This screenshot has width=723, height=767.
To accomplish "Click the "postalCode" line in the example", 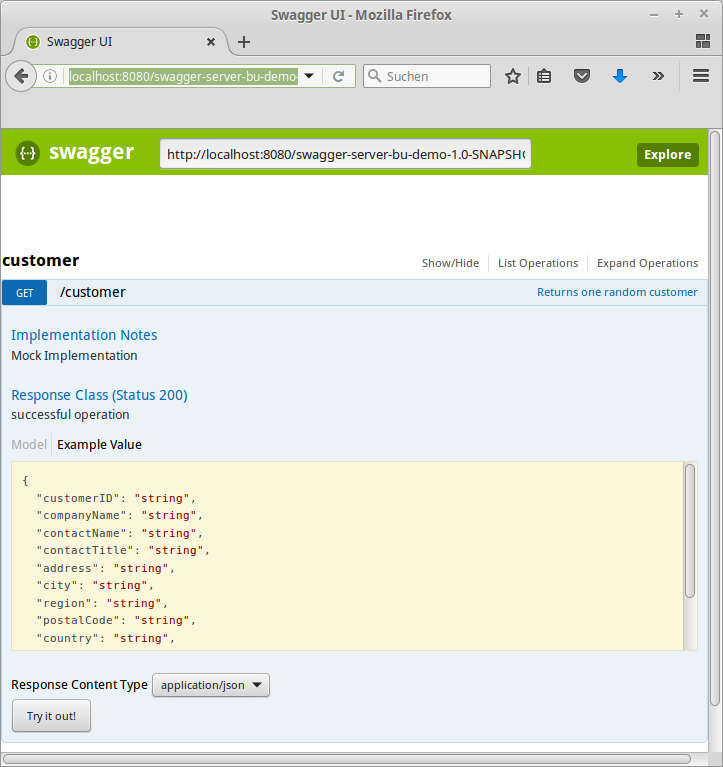I will 116,620.
